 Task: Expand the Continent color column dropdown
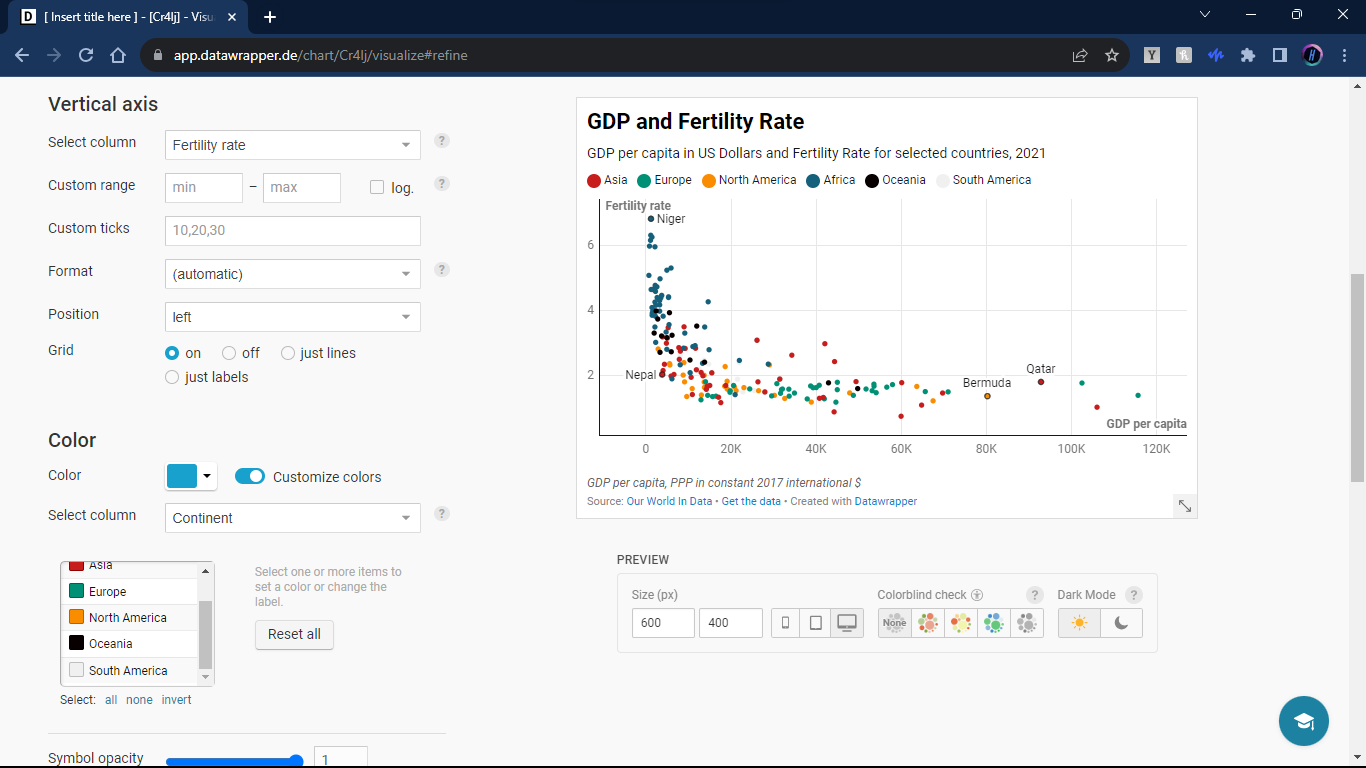[292, 518]
